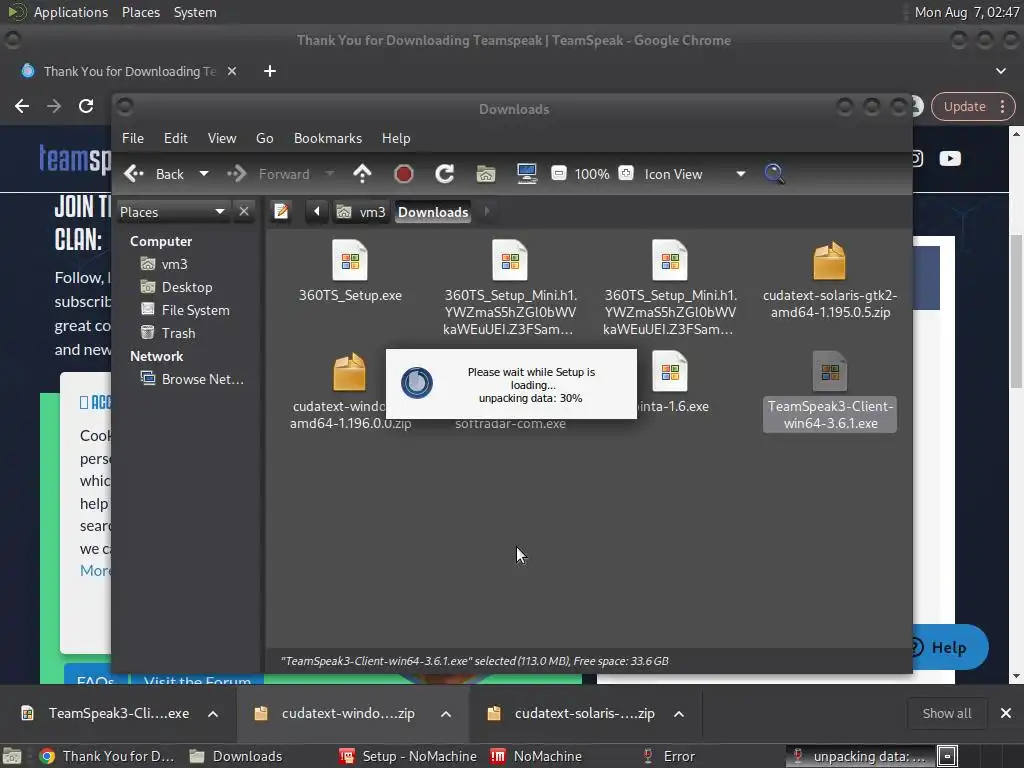Screen dimensions: 1024x768
Task: Select the vm3 path bar button
Action: pyautogui.click(x=361, y=212)
